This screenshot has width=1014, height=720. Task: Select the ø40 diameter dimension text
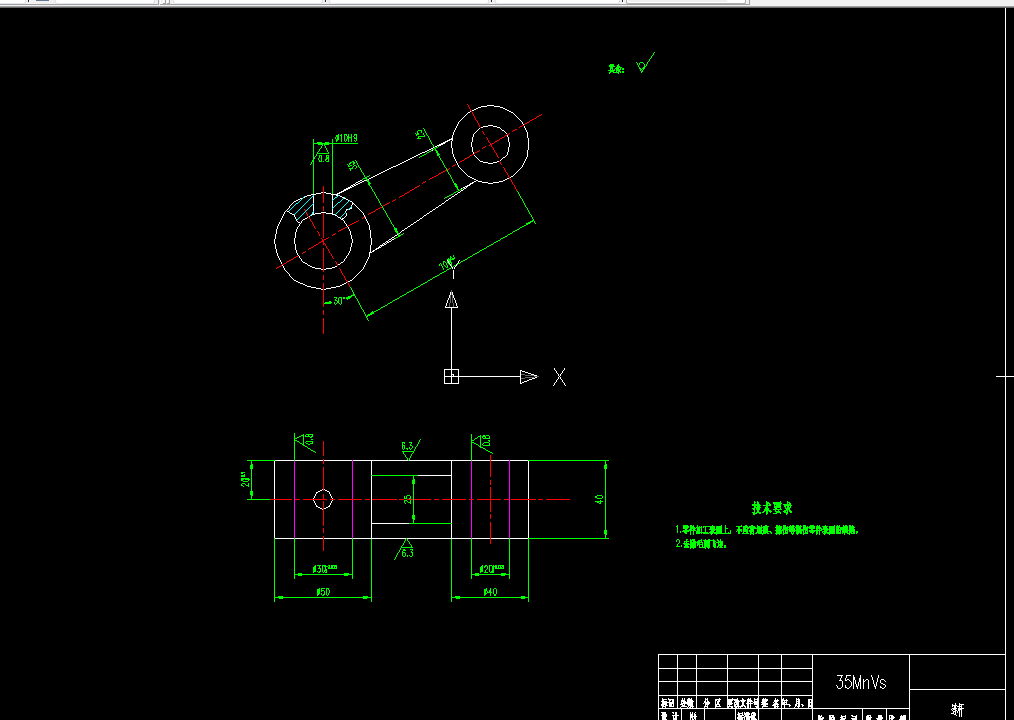pos(490,592)
